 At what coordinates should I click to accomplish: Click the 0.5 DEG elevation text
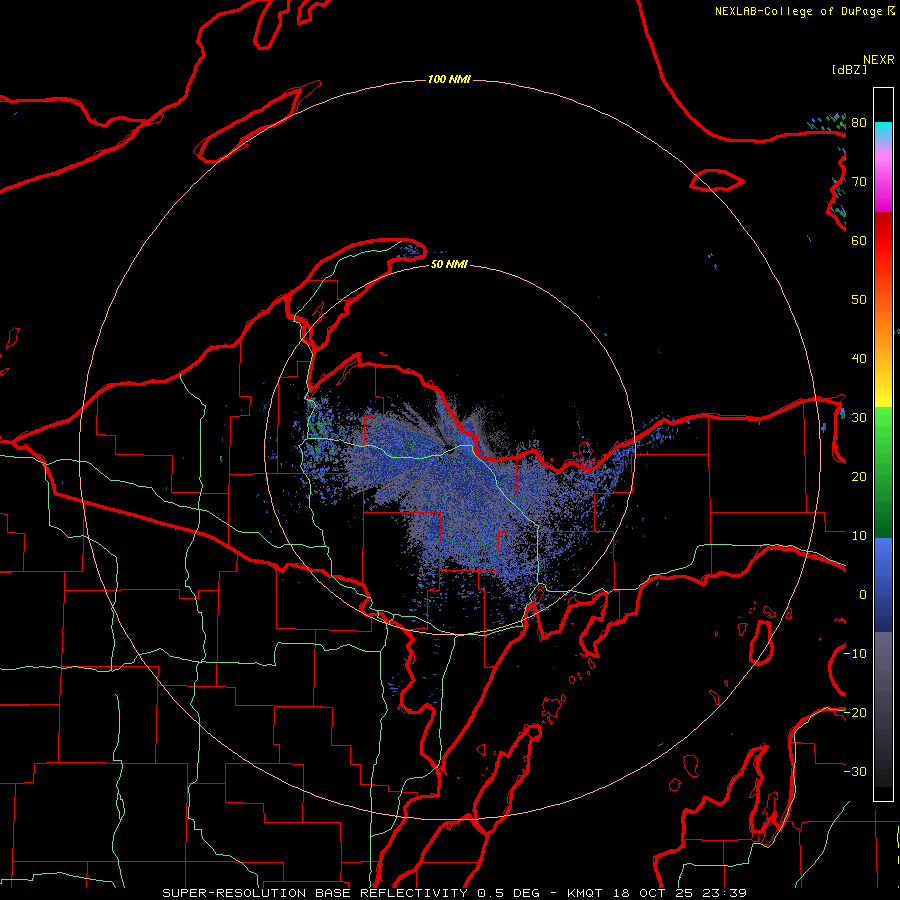pos(508,893)
